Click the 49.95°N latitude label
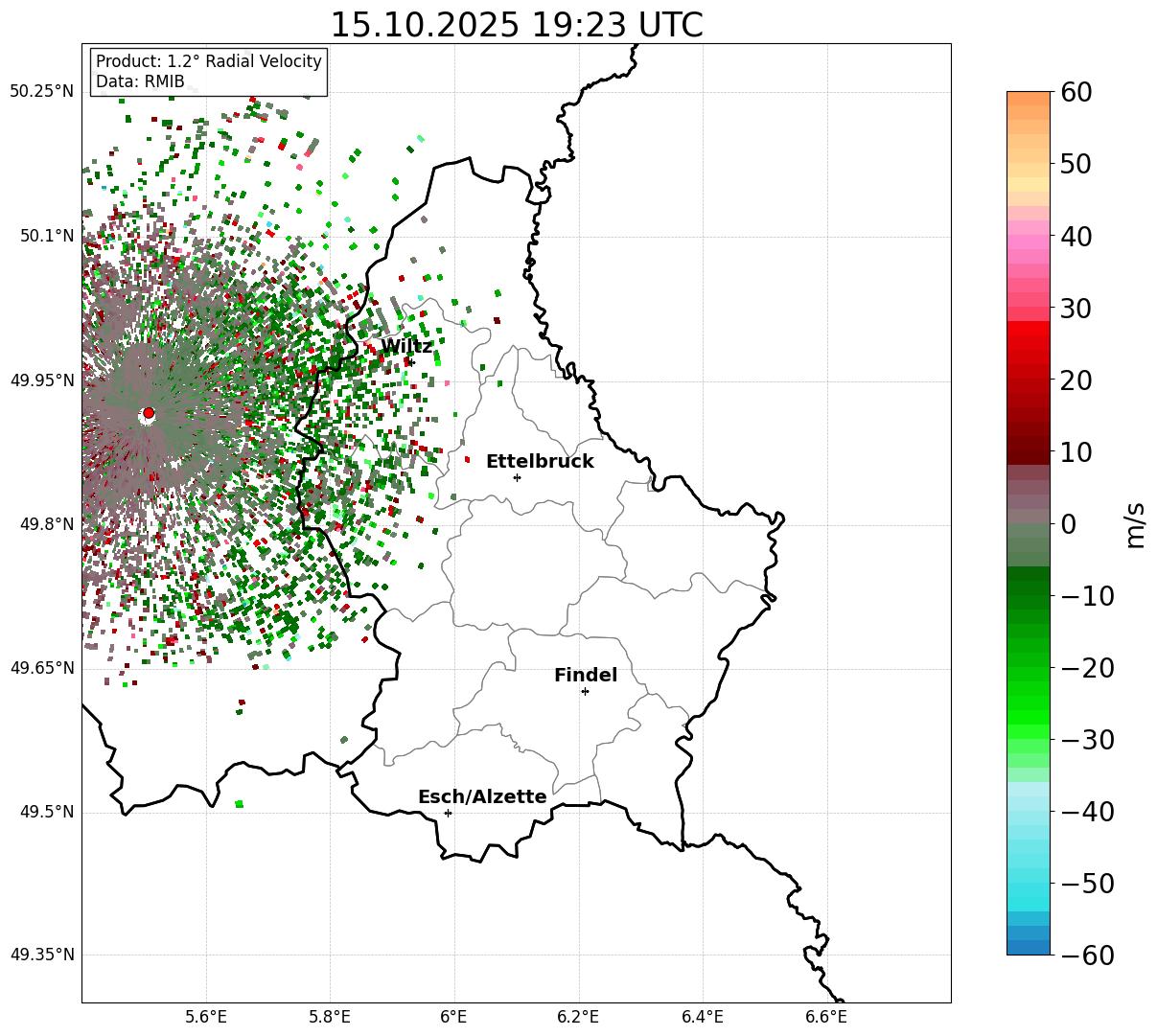1157x1036 pixels. click(x=41, y=380)
